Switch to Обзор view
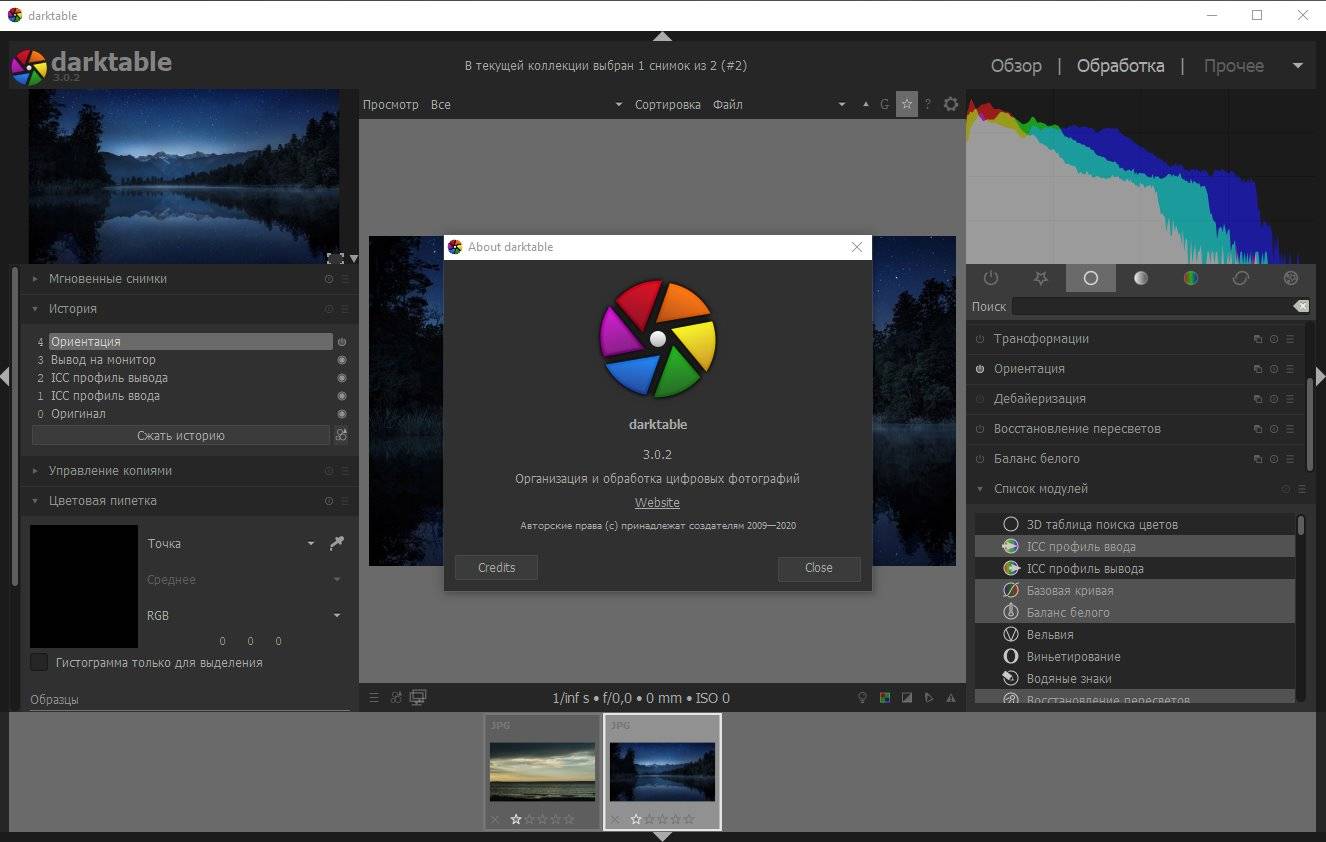 pos(1016,66)
